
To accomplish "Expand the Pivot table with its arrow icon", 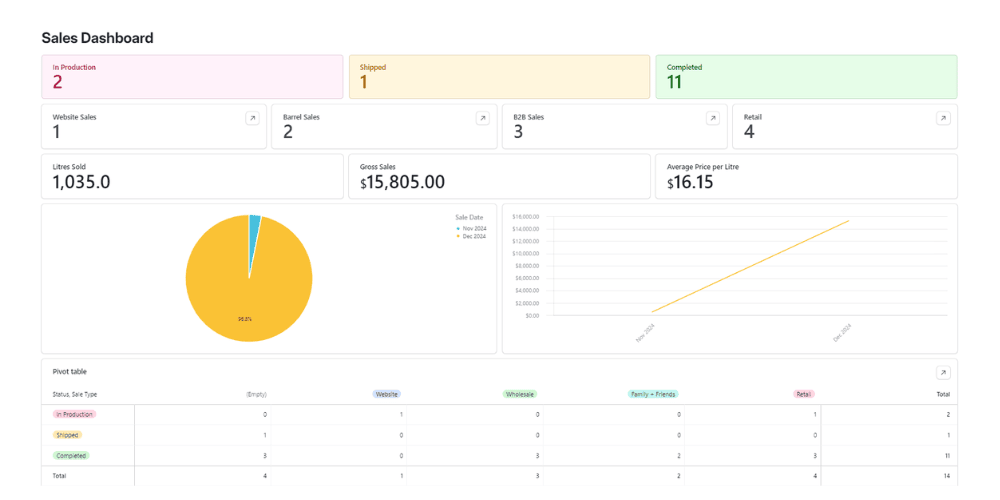I will click(x=942, y=372).
